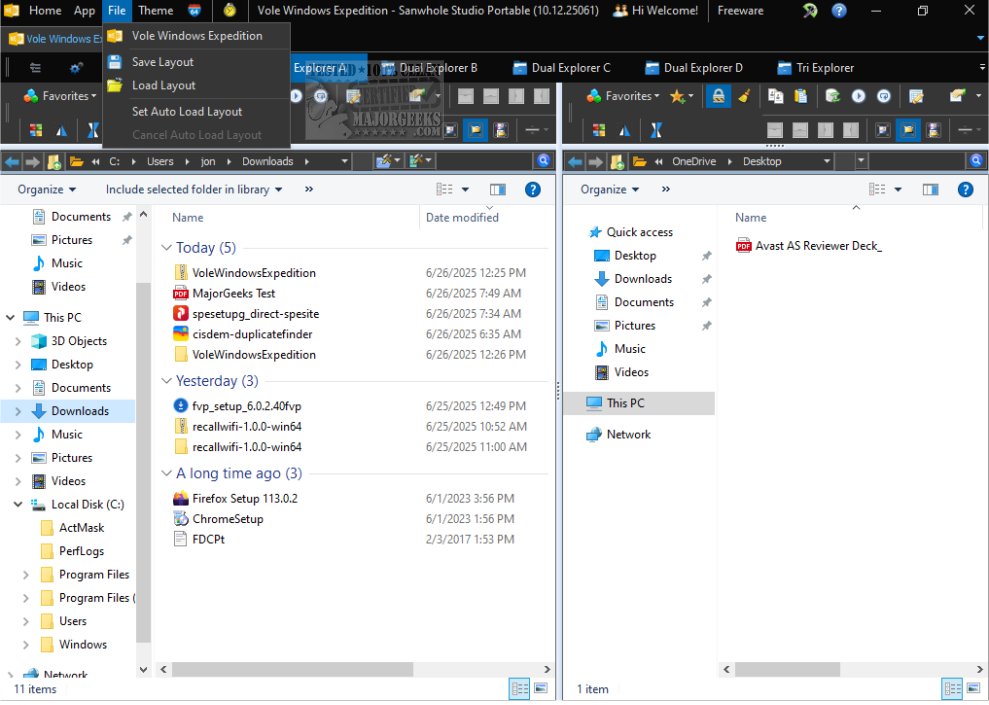Viewport: 989px width, 705px height.
Task: Click the left navigation tree scrollbar down arrow
Action: click(143, 670)
